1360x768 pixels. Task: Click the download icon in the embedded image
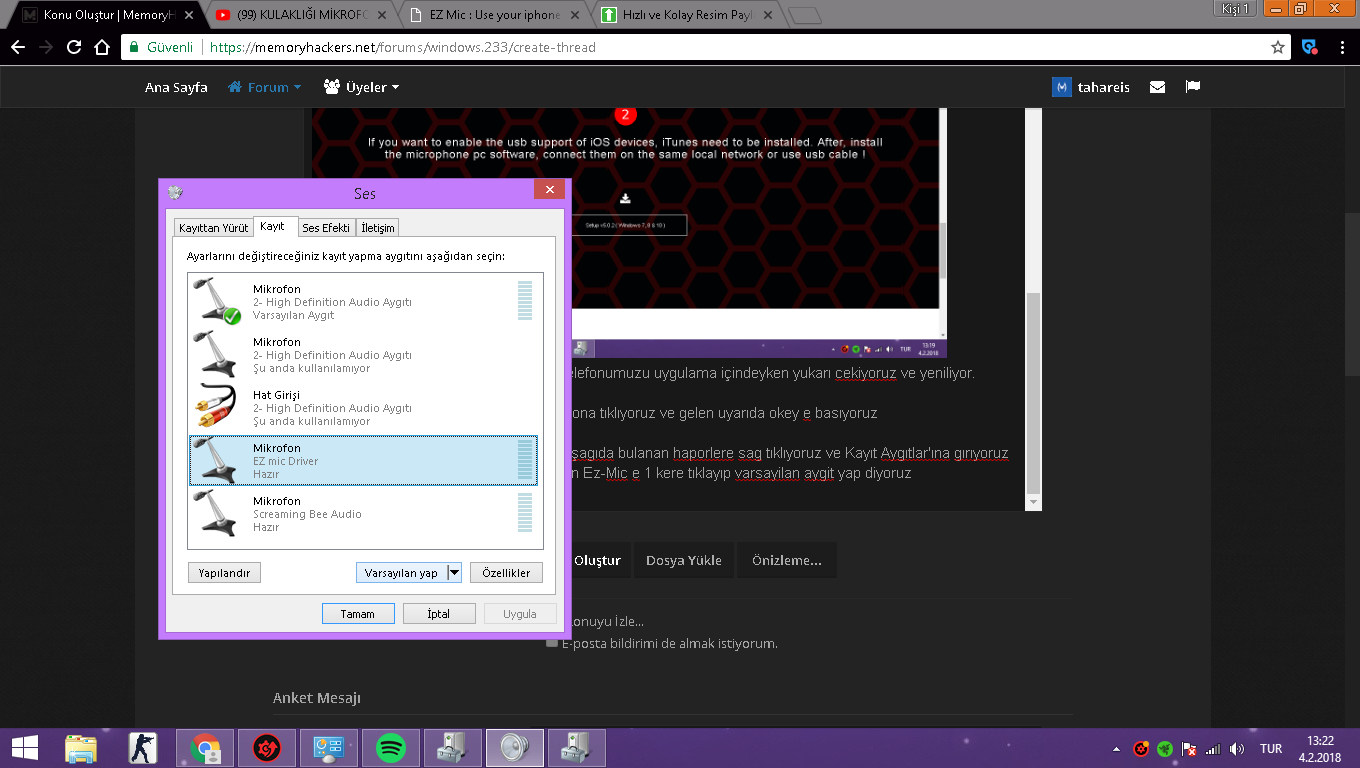pos(625,198)
